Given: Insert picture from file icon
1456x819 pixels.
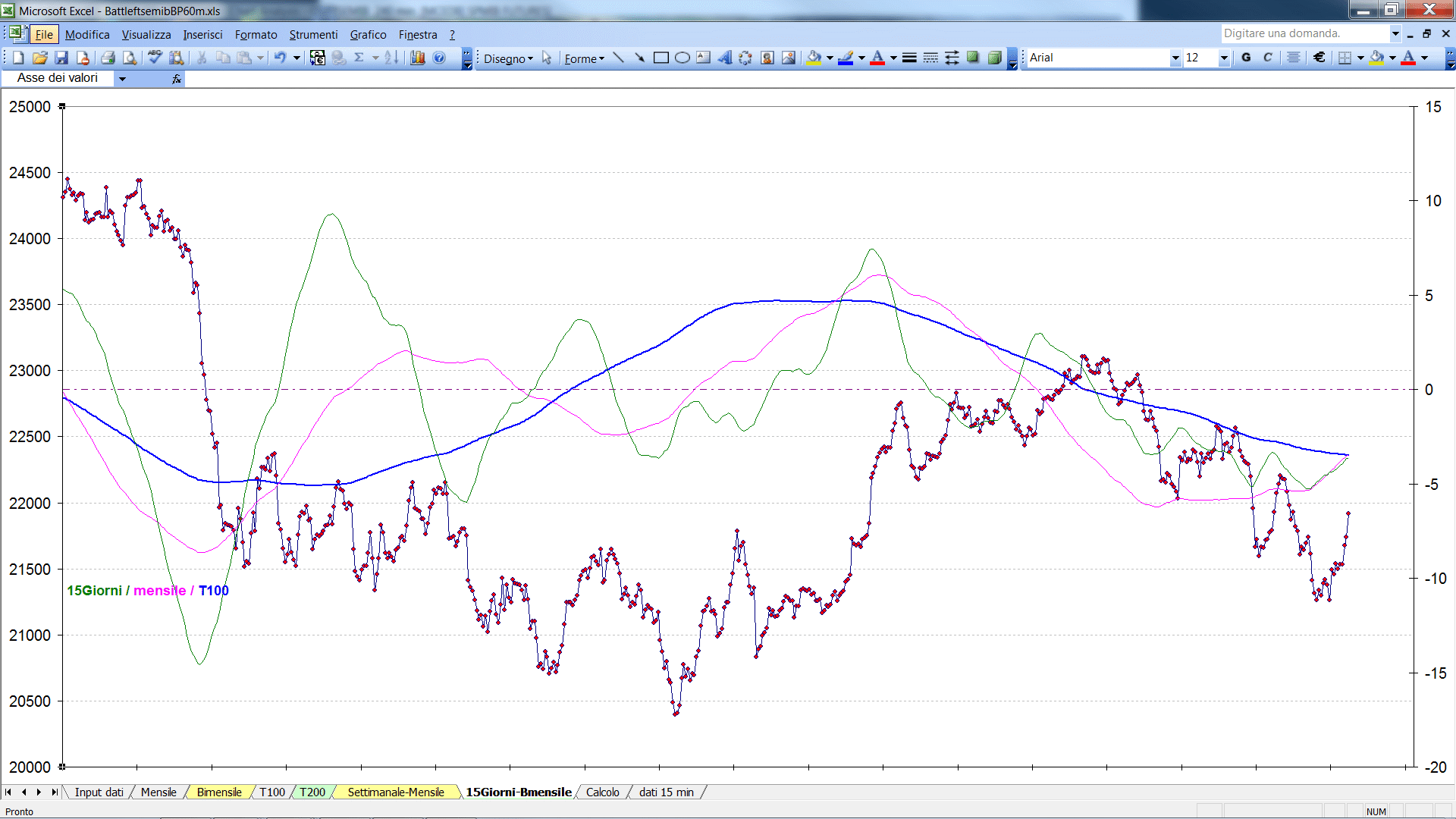Looking at the screenshot, I should pyautogui.click(x=789, y=58).
